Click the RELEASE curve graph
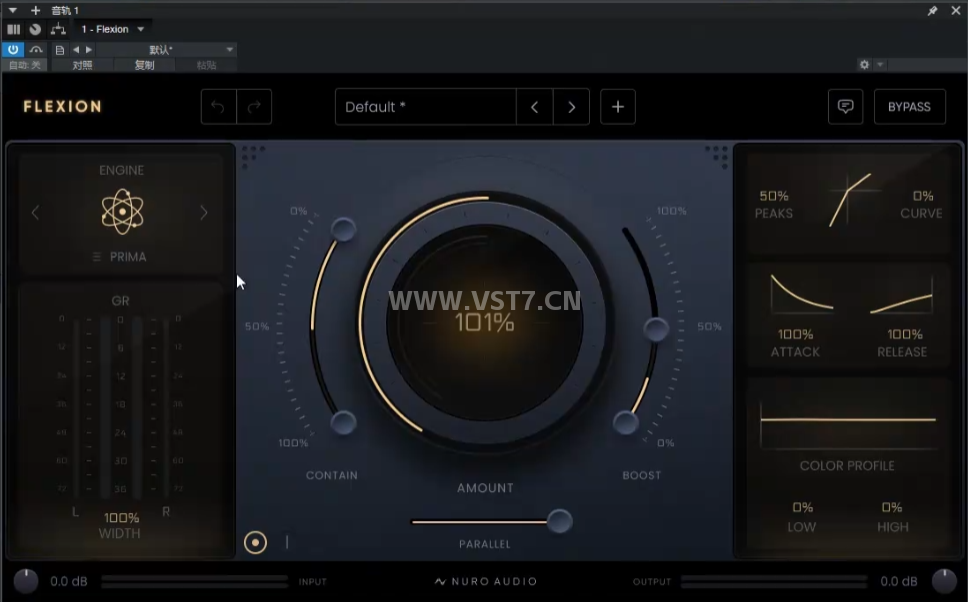This screenshot has width=968, height=602. 901,297
